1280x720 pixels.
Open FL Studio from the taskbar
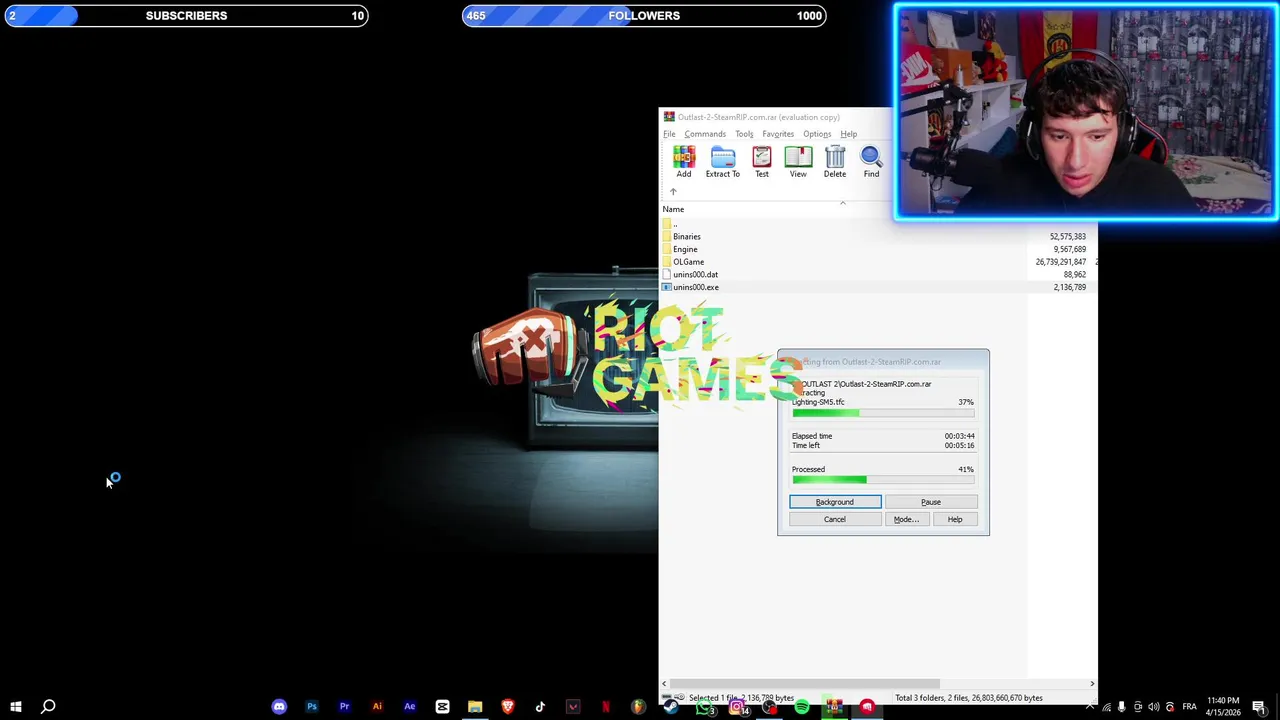coord(638,707)
